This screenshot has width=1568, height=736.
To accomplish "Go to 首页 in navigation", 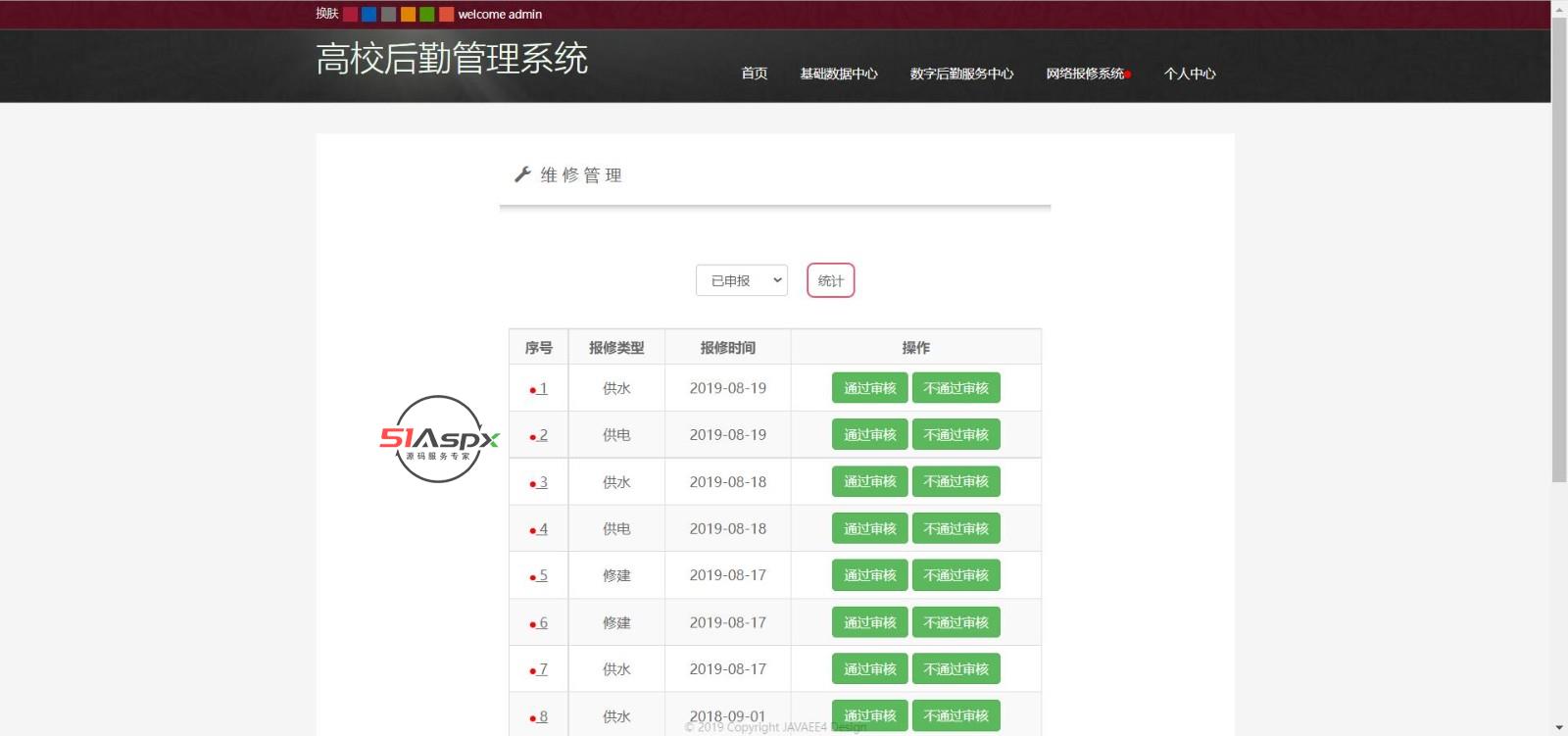I will click(754, 74).
